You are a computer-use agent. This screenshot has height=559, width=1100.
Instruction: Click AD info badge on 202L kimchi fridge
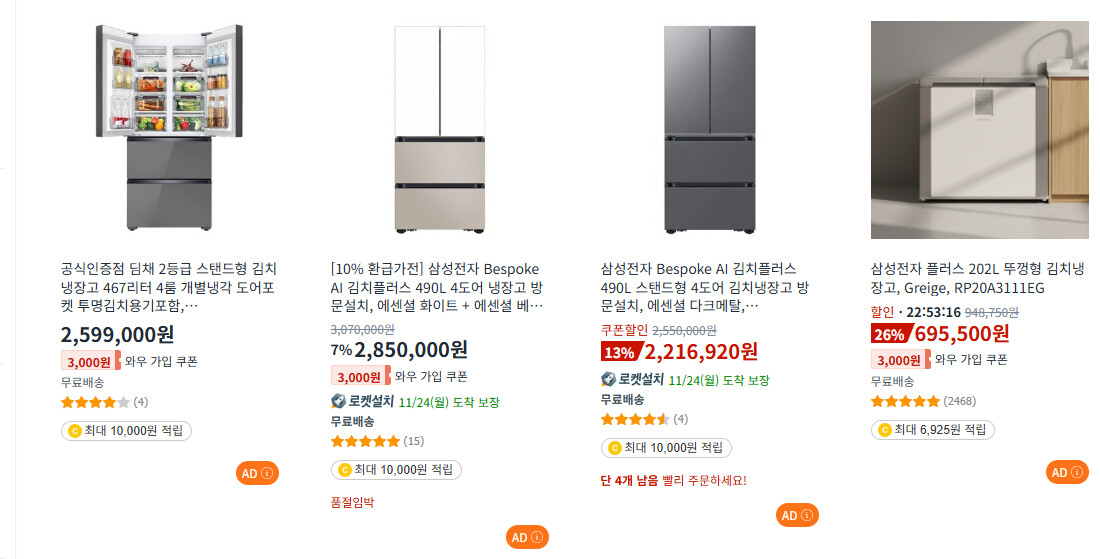pyautogui.click(x=1067, y=473)
